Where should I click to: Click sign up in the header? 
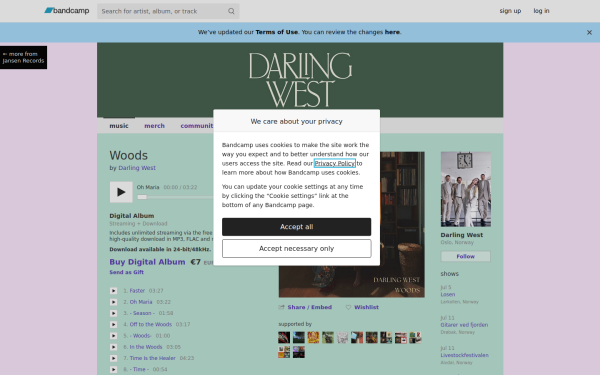510,11
